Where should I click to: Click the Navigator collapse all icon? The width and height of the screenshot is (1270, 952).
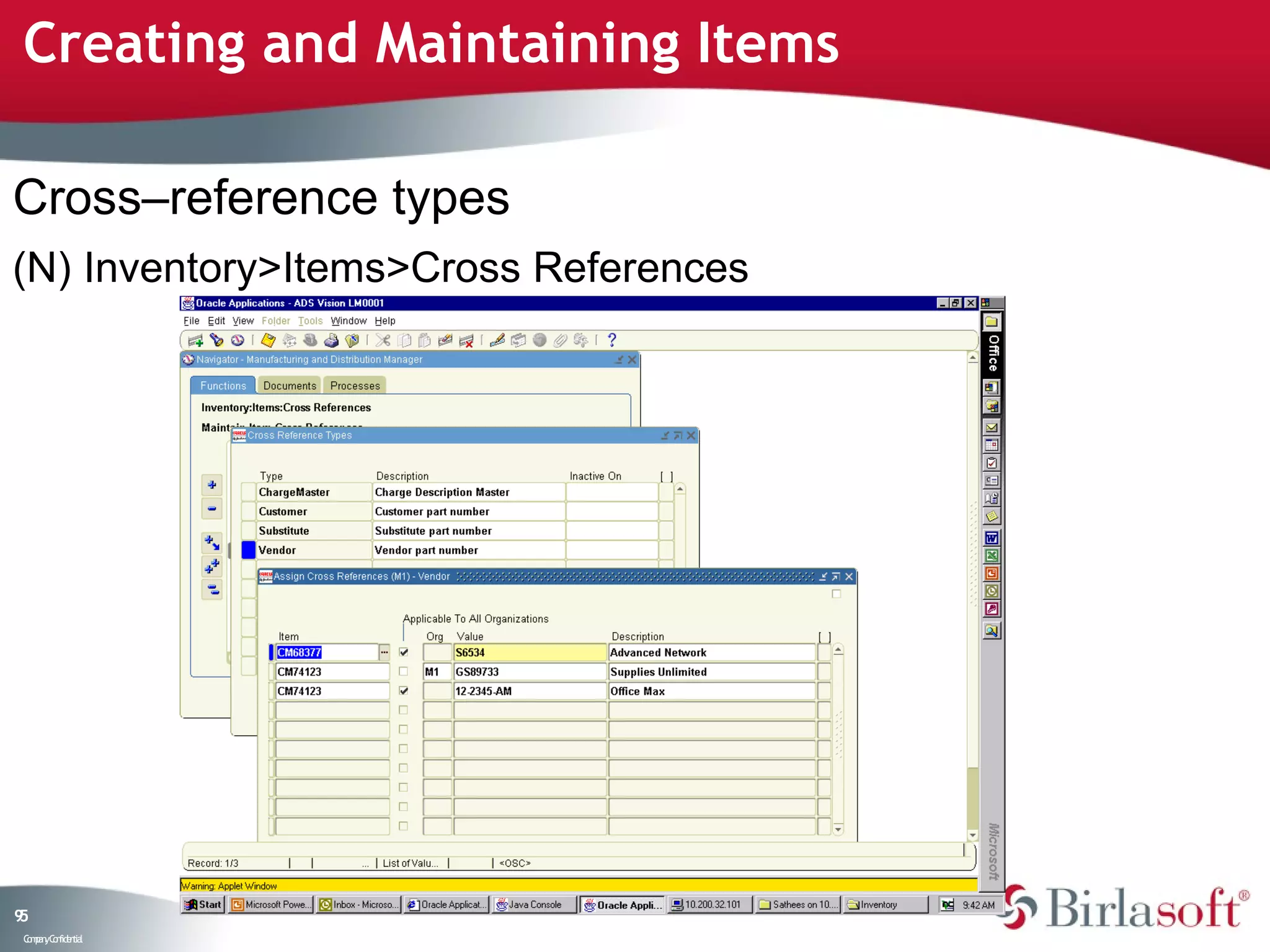212,589
